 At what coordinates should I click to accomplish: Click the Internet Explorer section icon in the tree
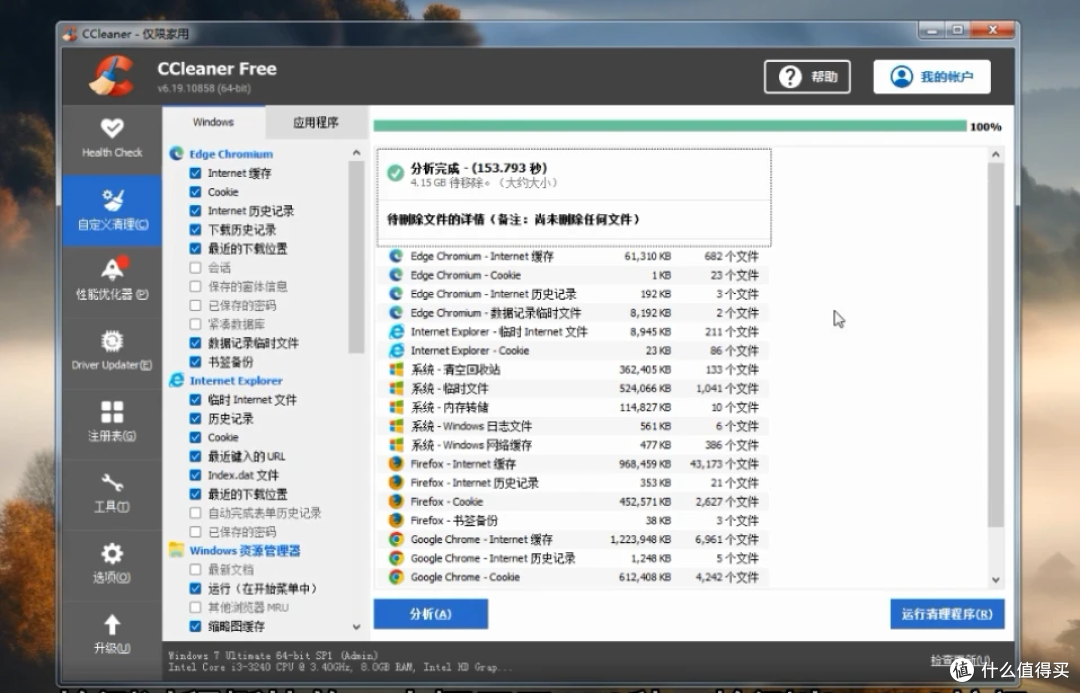[x=176, y=380]
